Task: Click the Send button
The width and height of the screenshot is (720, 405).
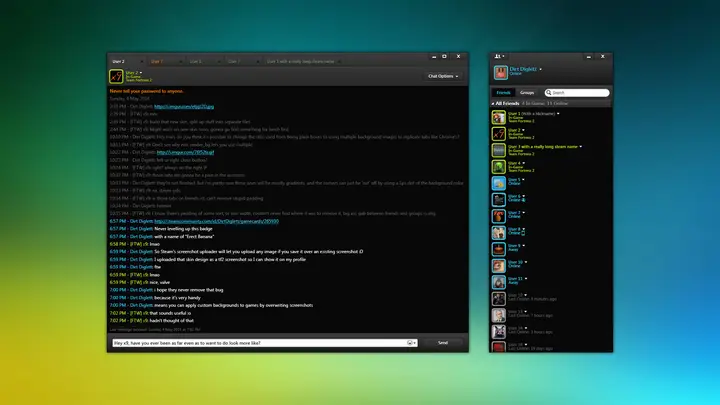Action: point(443,343)
